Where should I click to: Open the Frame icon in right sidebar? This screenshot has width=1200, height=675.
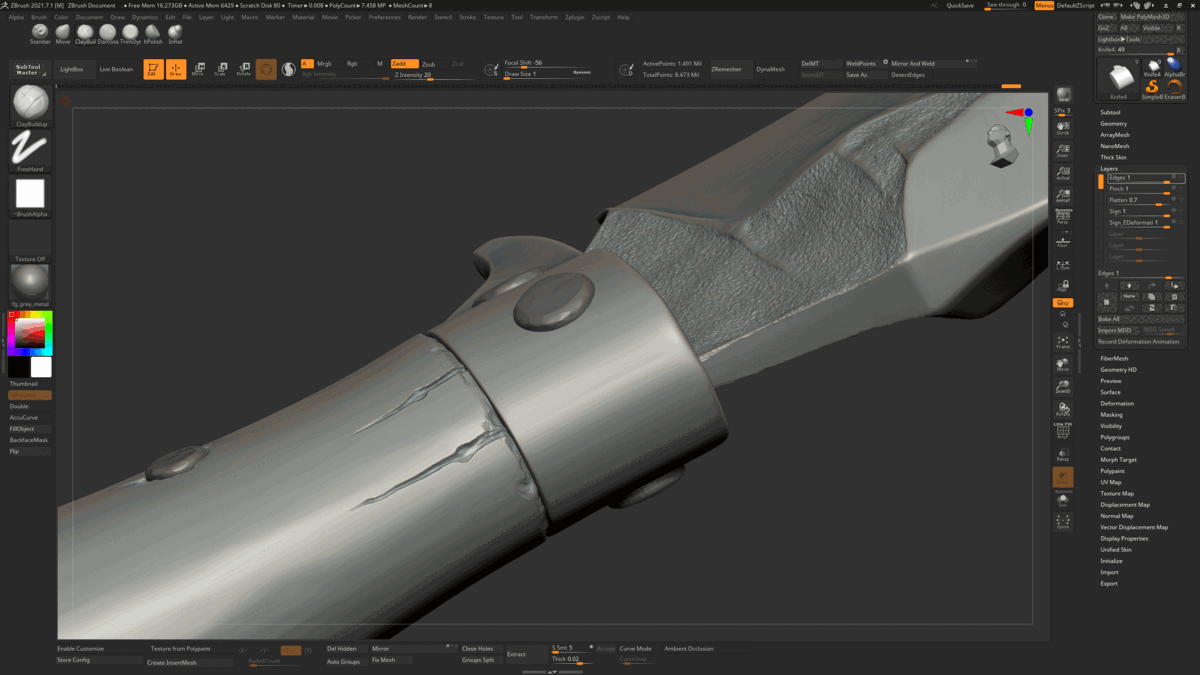(1061, 340)
